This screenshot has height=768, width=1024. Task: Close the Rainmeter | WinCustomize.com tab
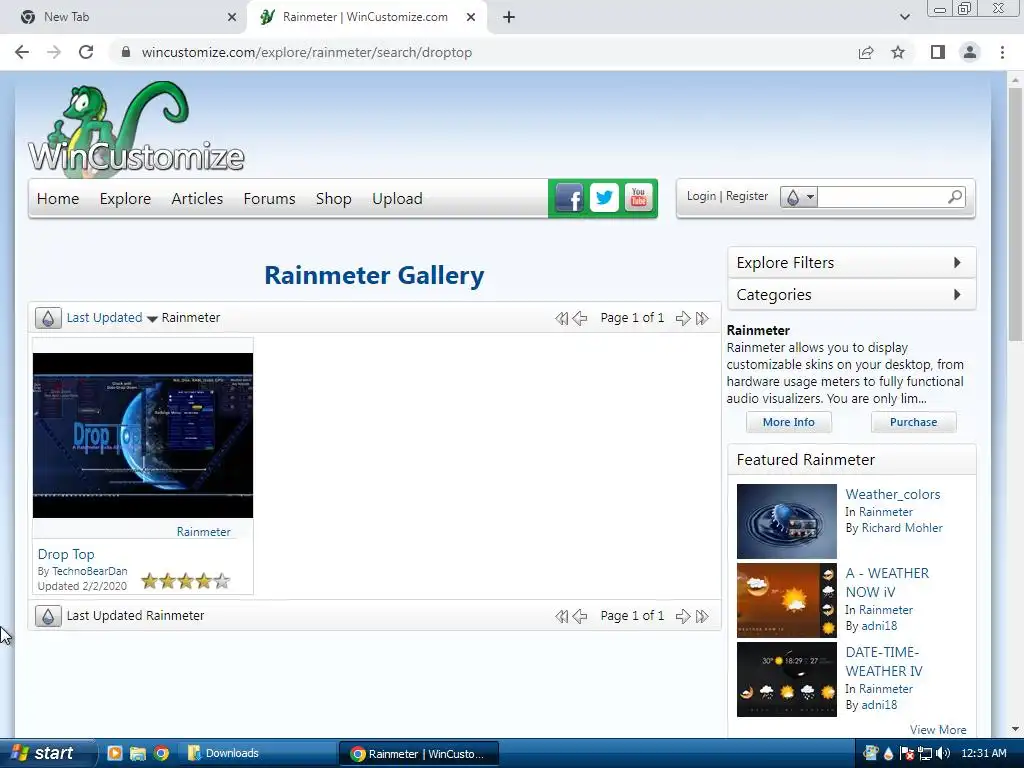[471, 17]
